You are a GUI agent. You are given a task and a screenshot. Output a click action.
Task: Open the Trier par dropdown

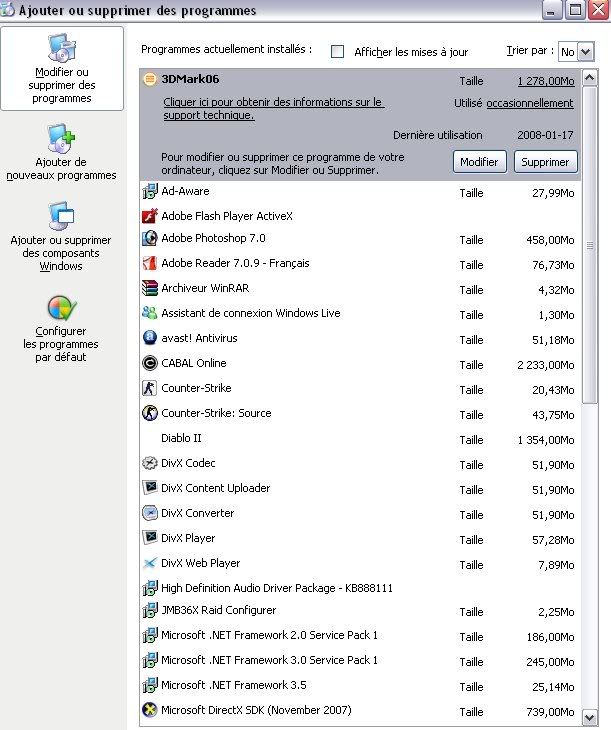[x=585, y=51]
